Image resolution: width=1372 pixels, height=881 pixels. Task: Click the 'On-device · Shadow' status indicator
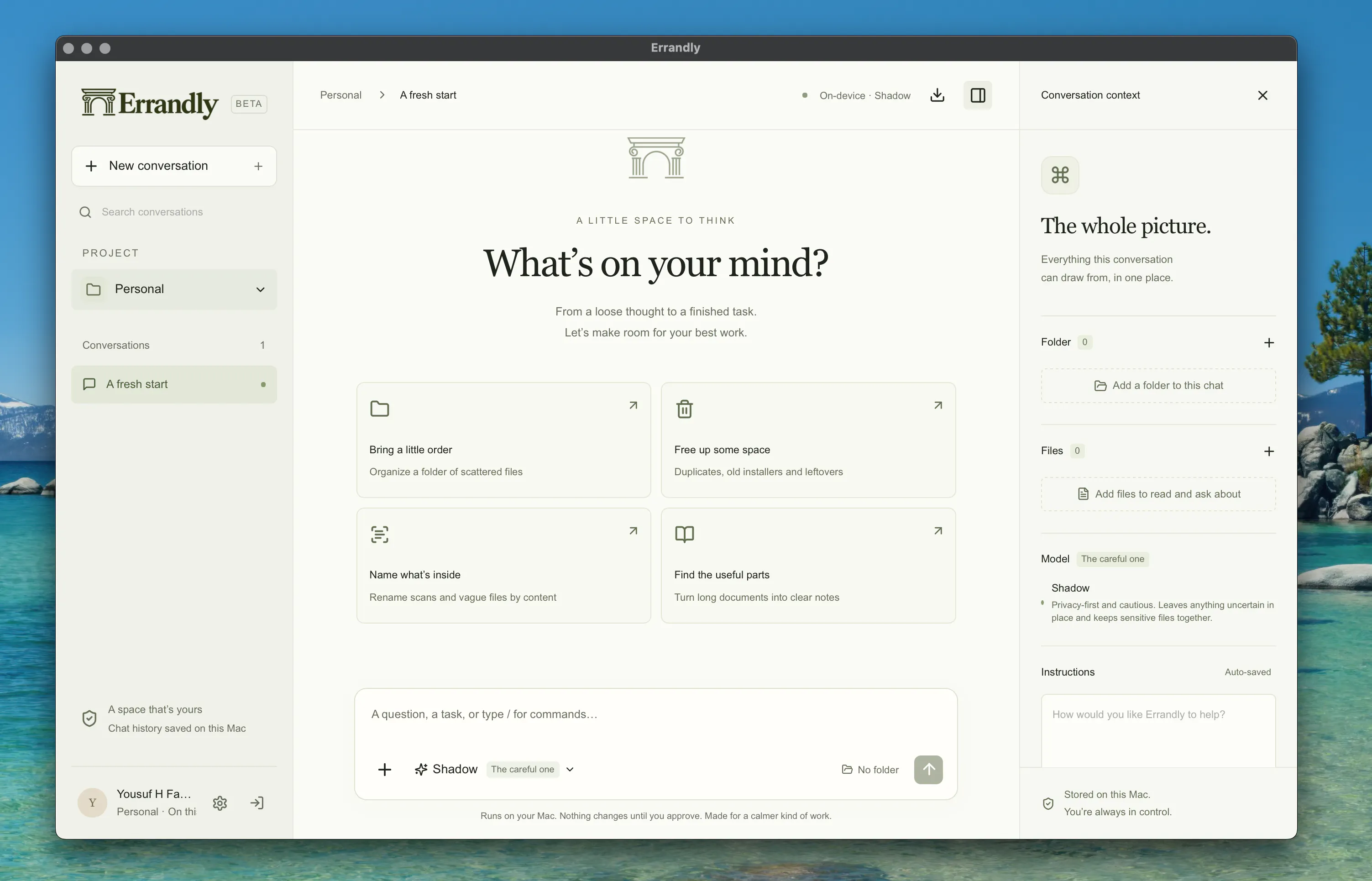point(856,95)
